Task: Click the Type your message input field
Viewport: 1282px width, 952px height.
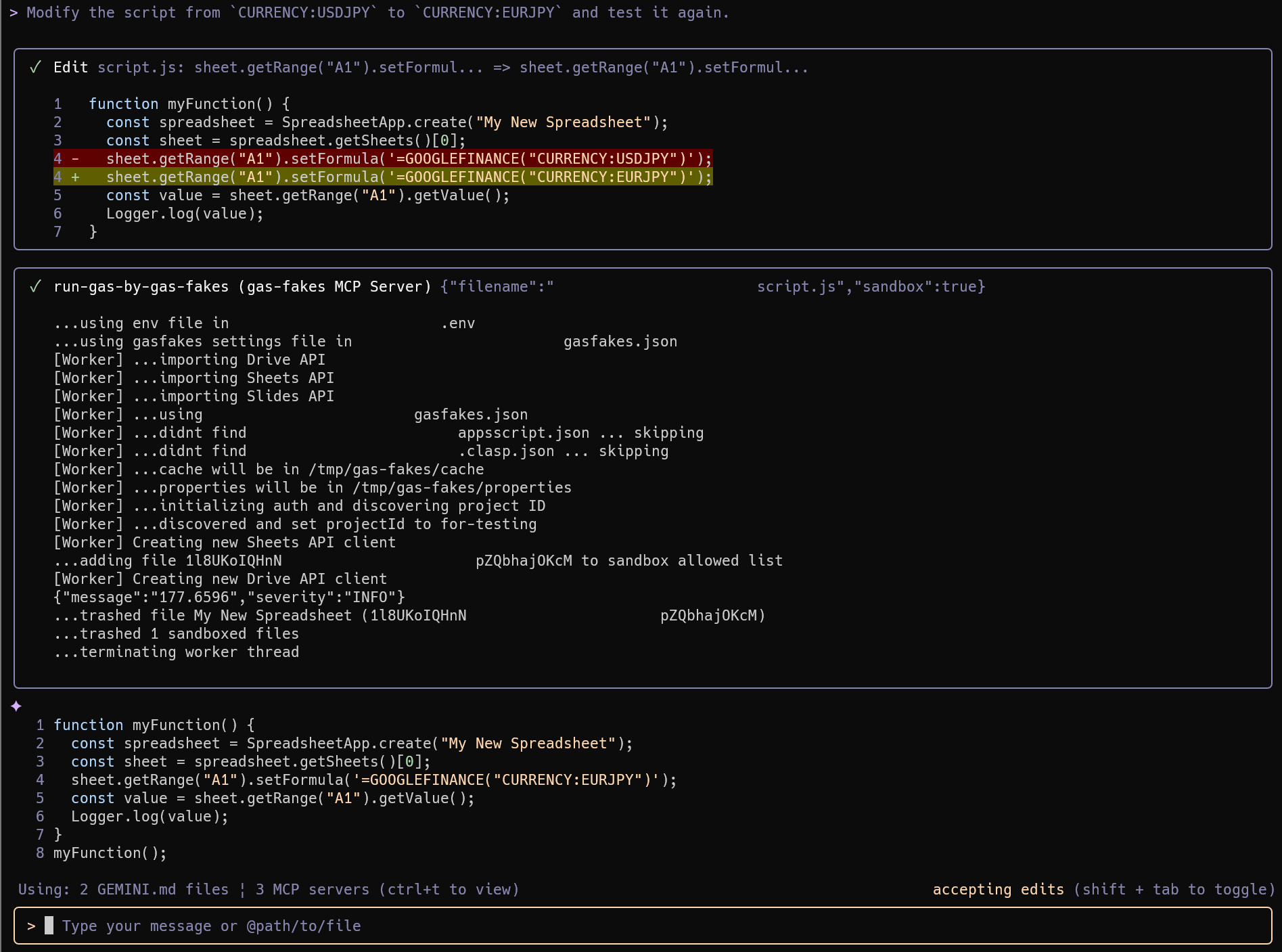Action: click(x=211, y=926)
